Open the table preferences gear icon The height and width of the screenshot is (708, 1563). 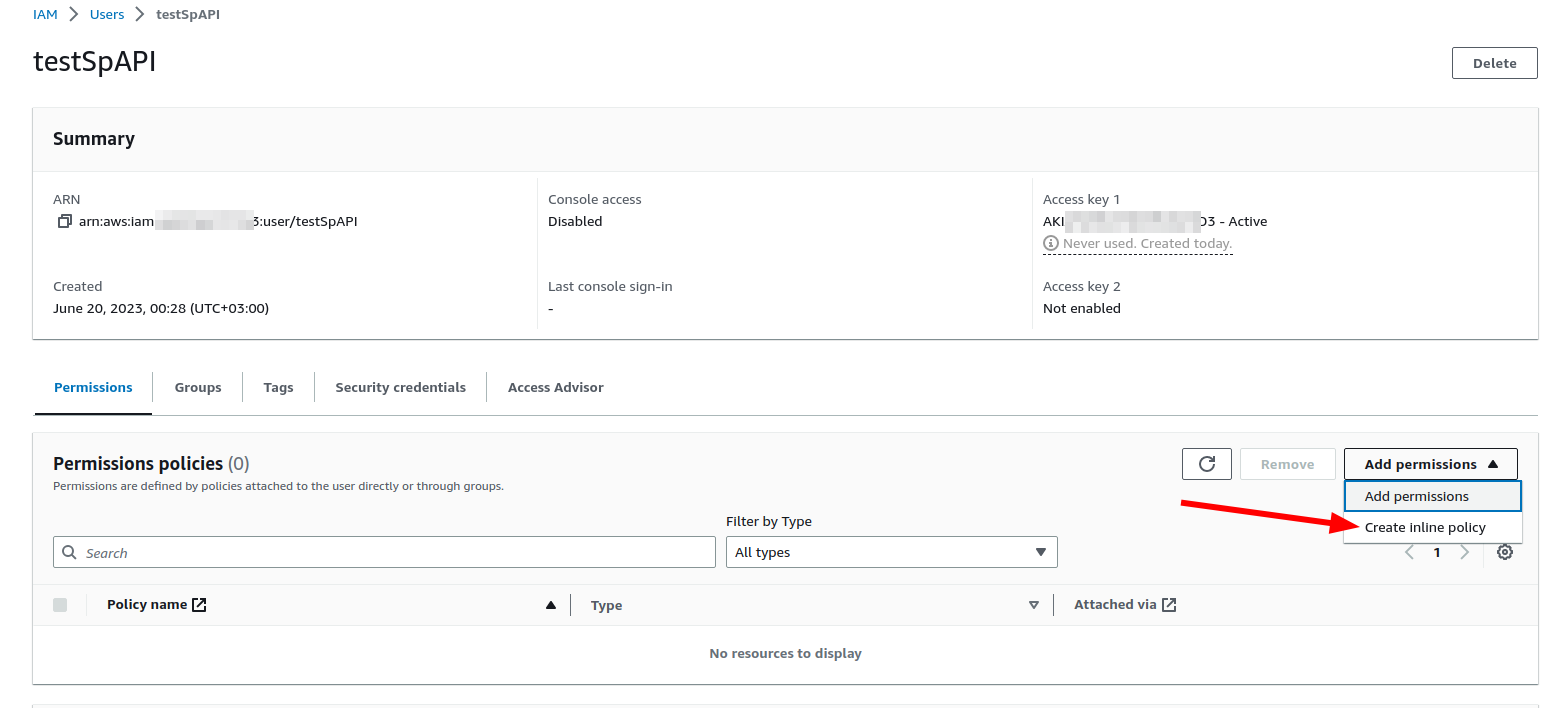[x=1505, y=552]
